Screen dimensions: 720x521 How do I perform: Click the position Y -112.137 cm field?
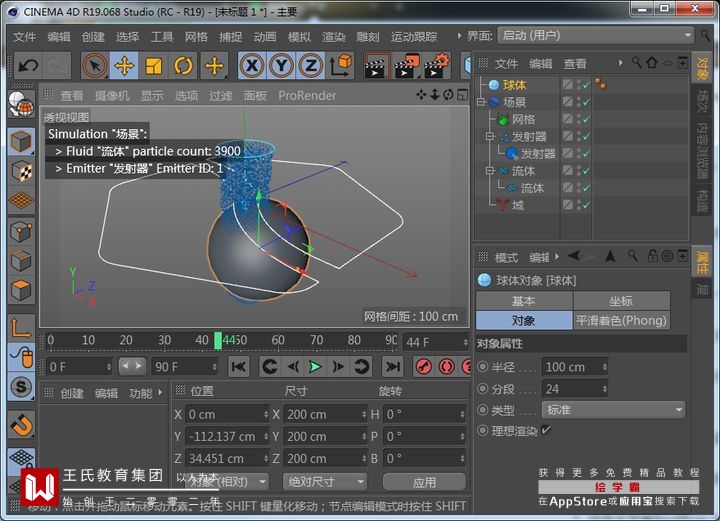227,437
